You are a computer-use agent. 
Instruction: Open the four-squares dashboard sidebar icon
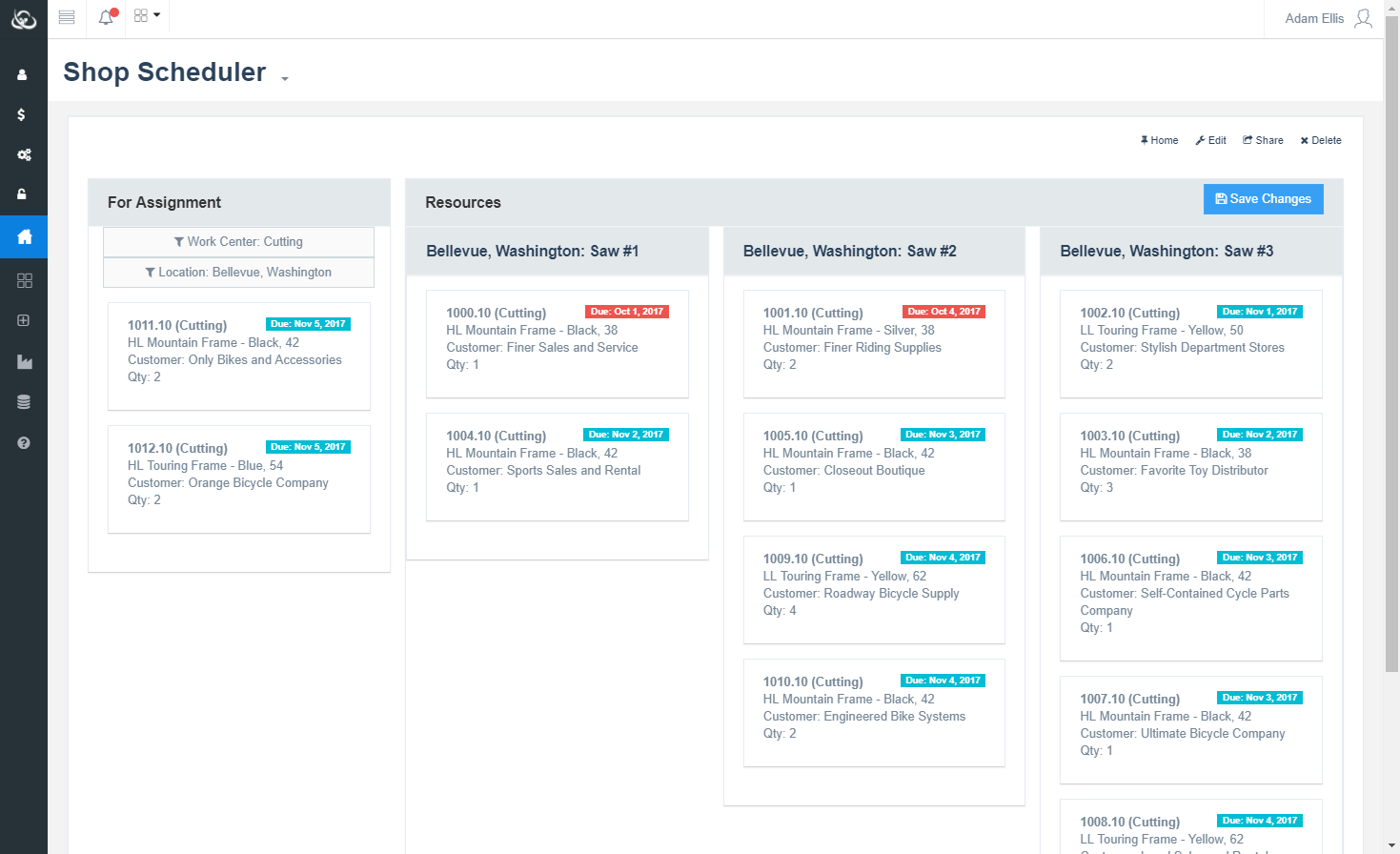[x=24, y=280]
